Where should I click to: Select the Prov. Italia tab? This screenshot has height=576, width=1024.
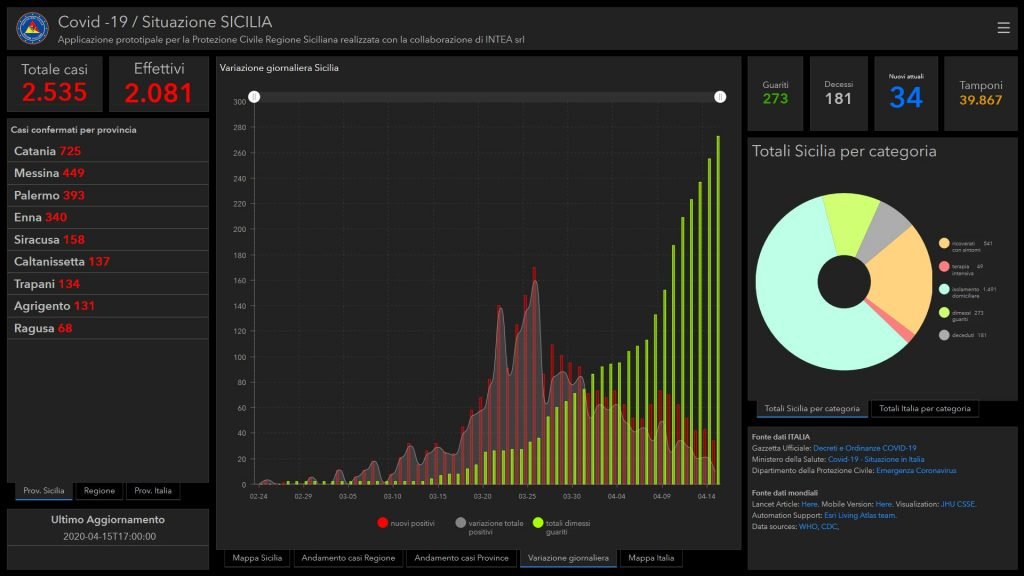153,491
